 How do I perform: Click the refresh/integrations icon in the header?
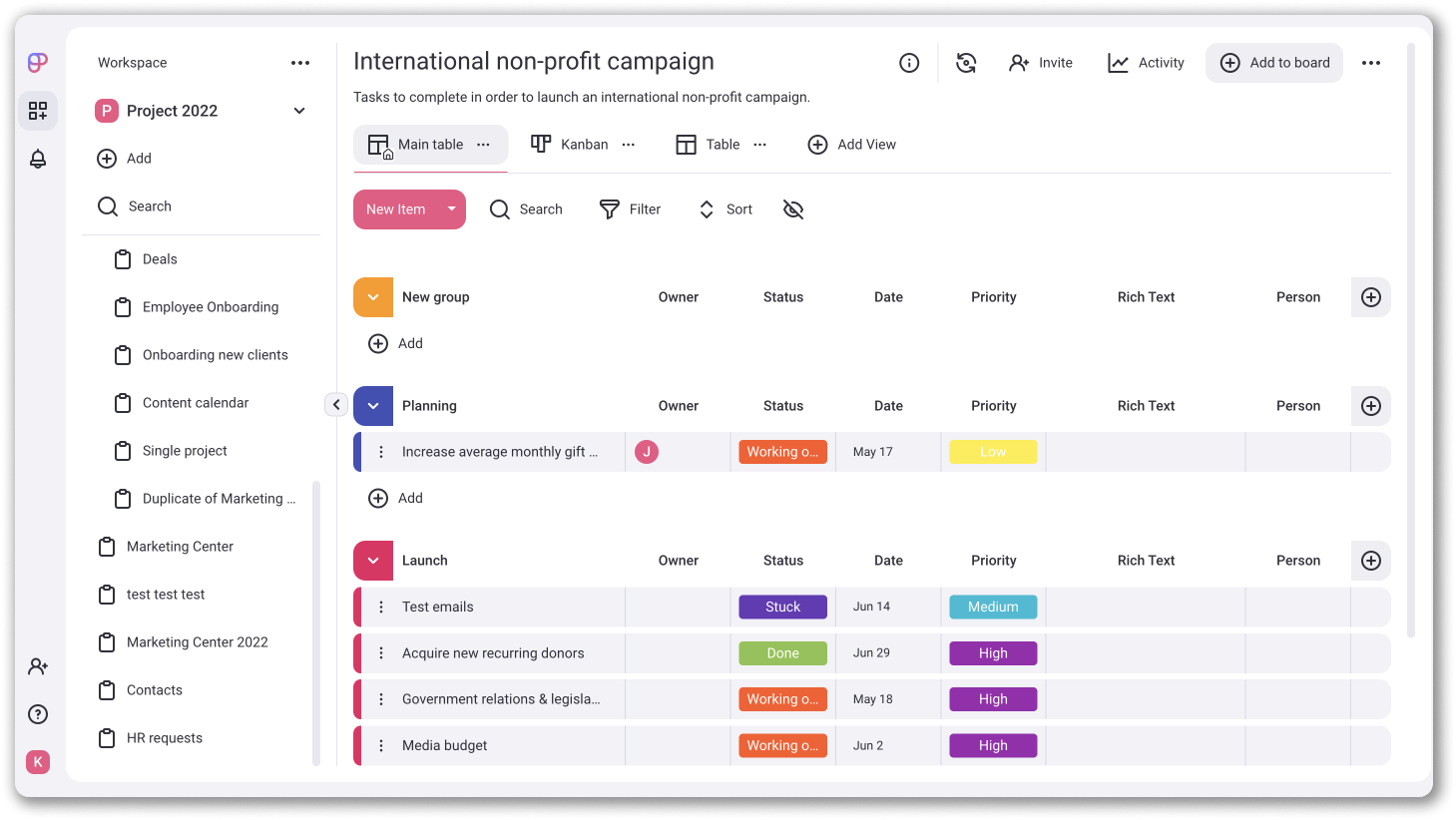966,62
